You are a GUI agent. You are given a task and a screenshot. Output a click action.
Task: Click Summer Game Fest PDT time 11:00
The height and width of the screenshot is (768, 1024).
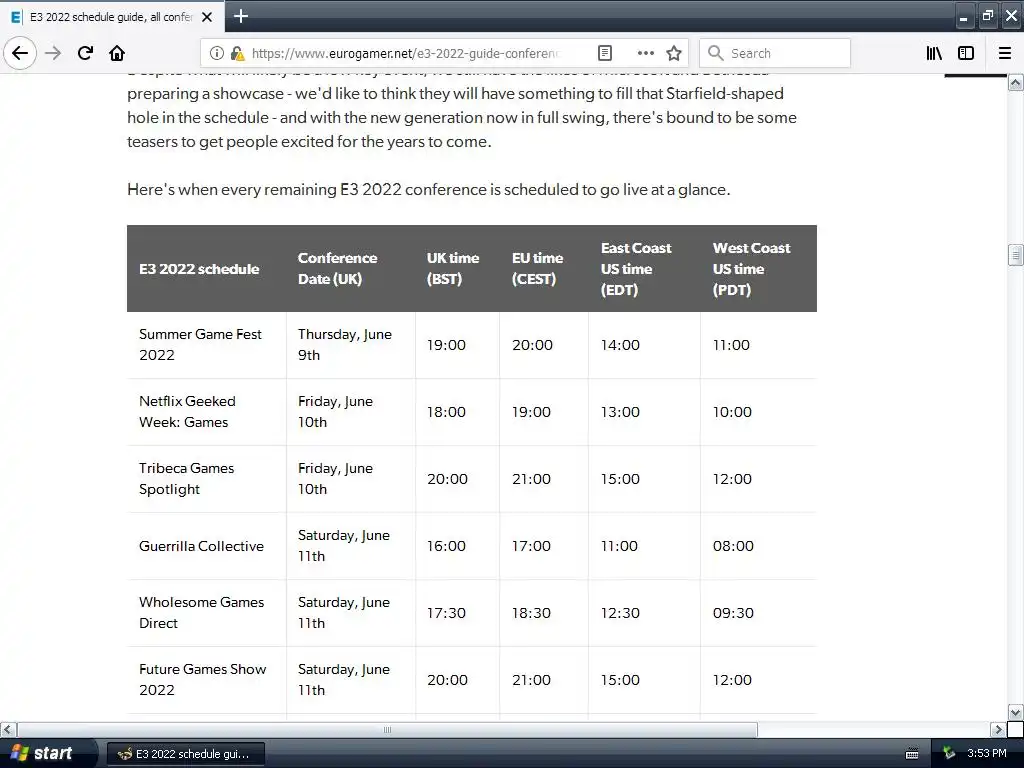[731, 345]
